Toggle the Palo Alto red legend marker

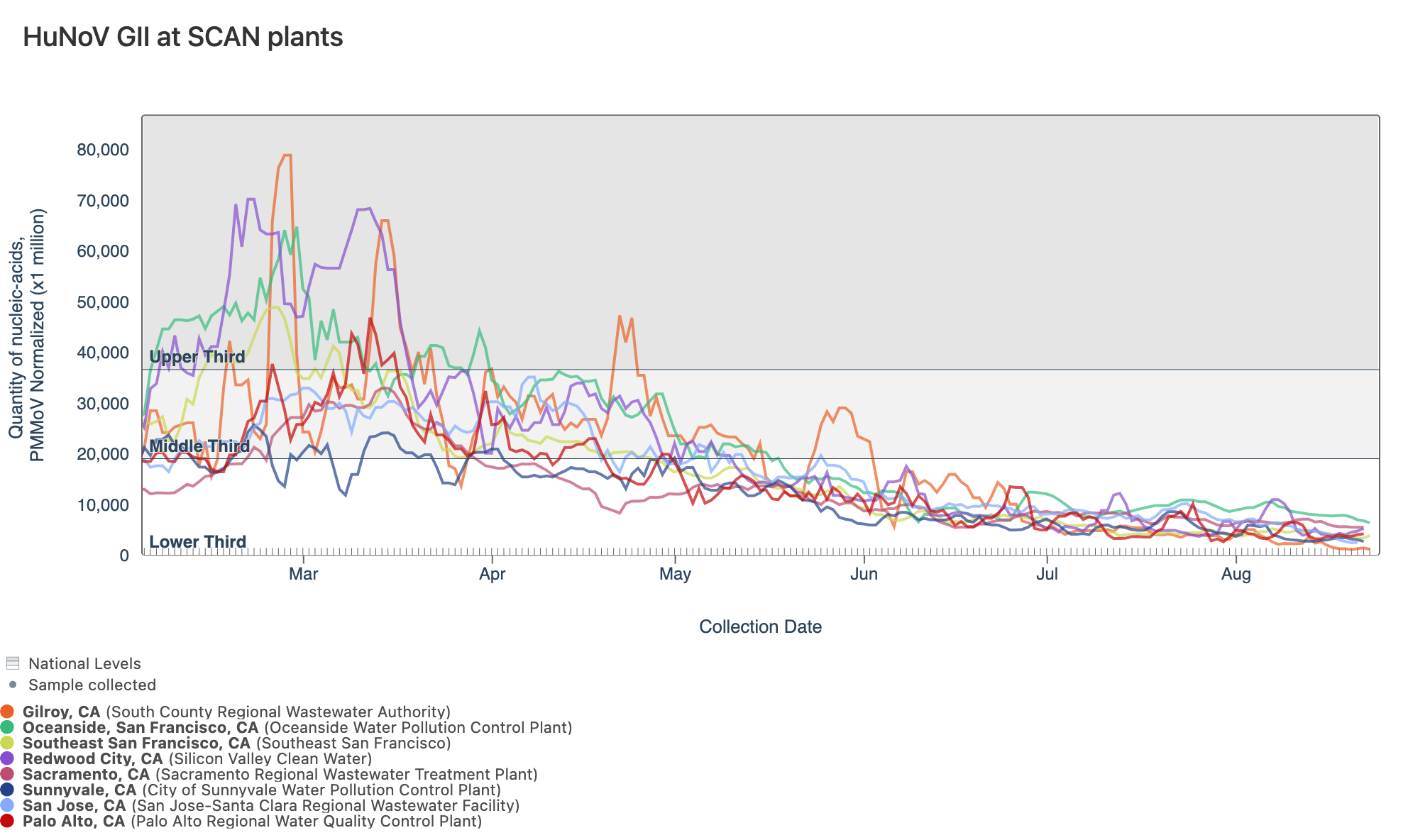[7, 821]
